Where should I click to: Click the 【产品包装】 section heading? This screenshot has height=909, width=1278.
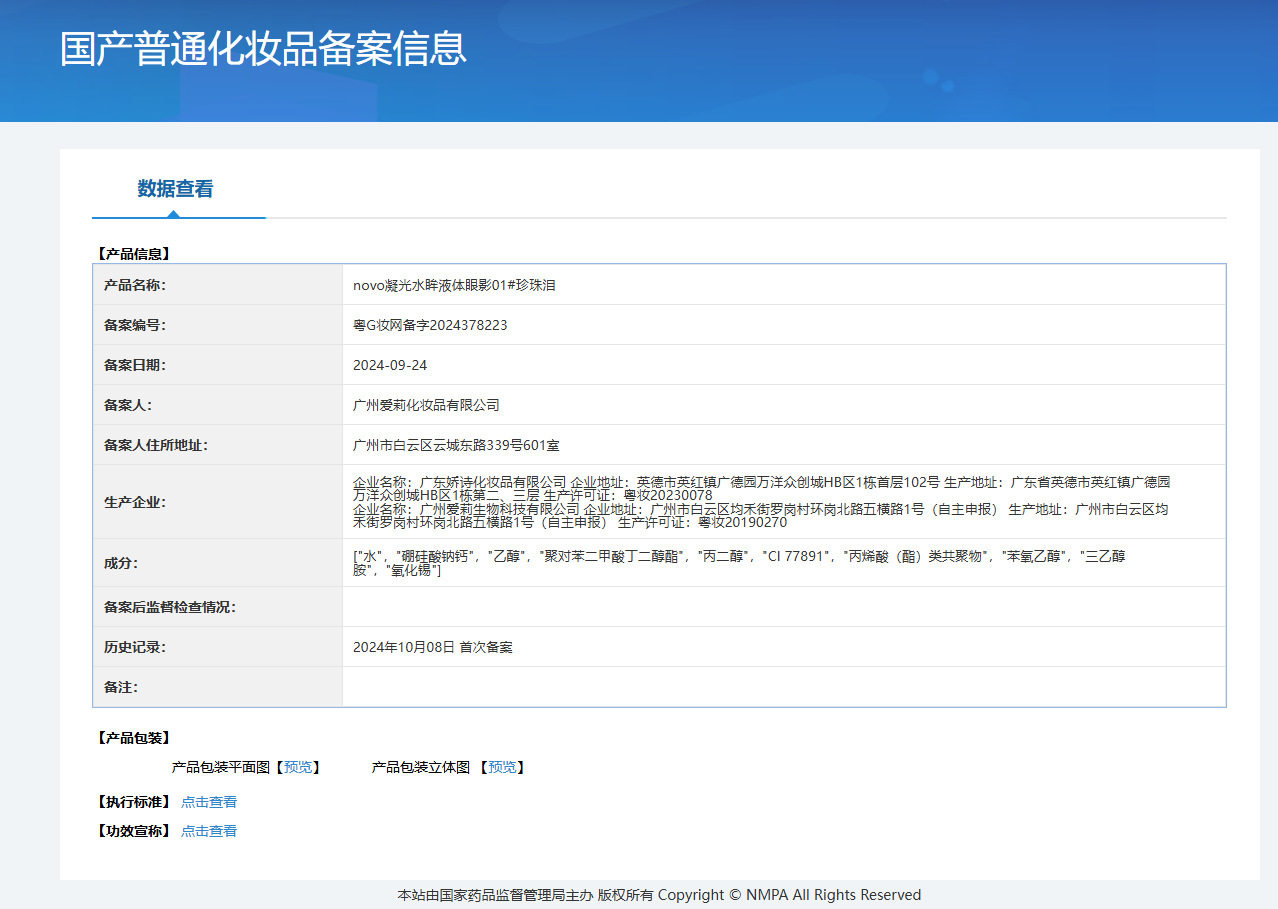pos(133,738)
